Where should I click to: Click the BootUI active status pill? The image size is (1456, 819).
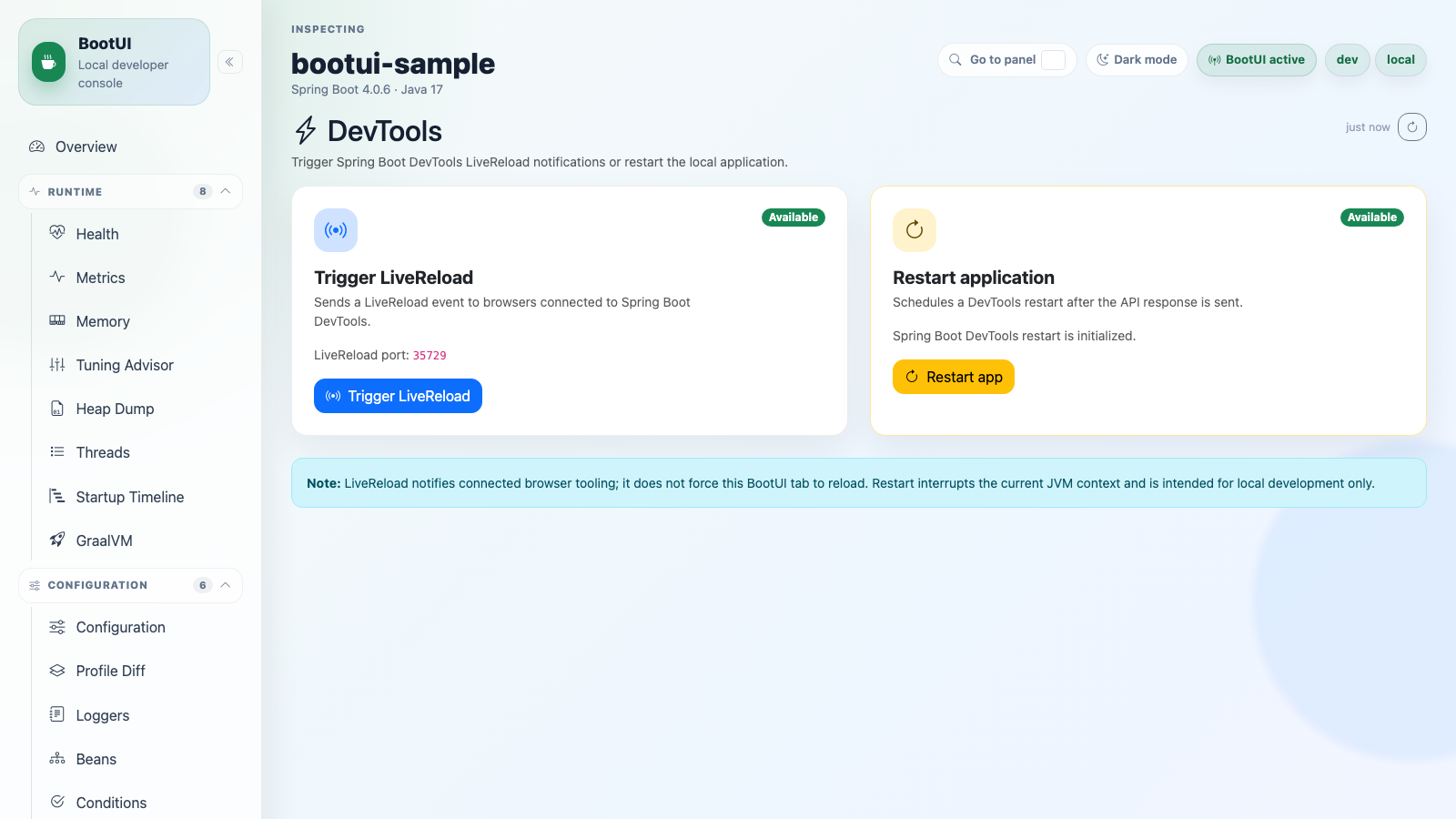1257,60
